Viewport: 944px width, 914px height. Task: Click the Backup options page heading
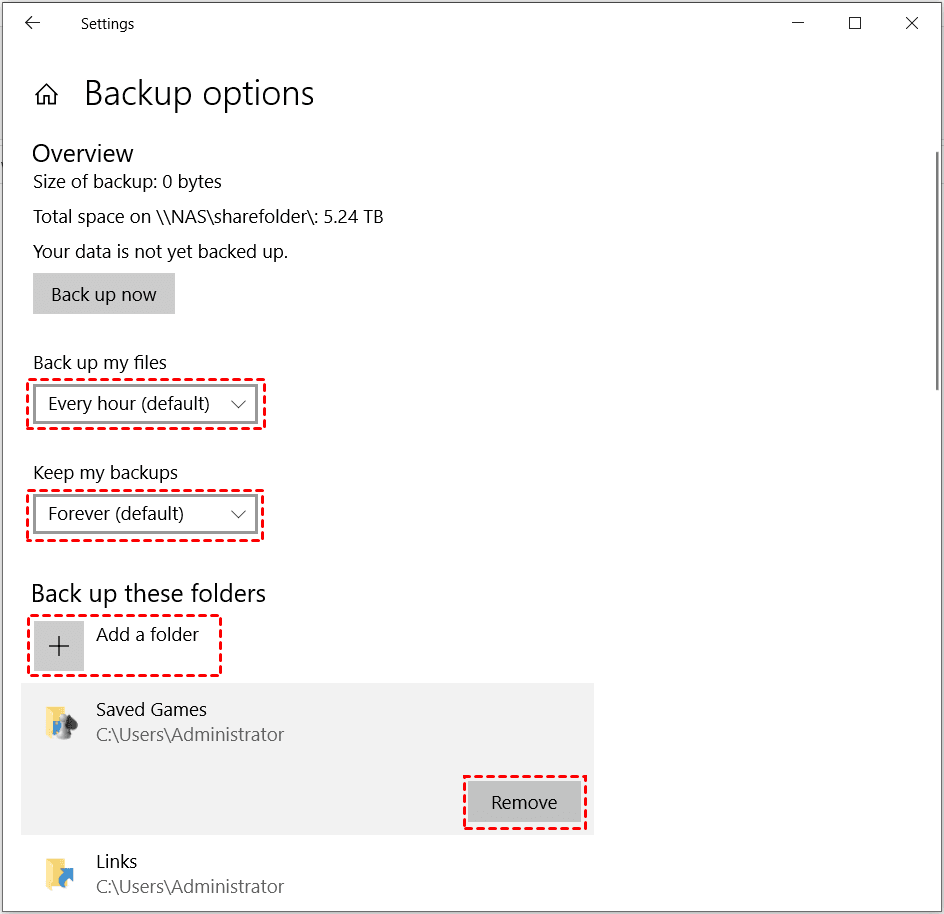click(x=199, y=94)
